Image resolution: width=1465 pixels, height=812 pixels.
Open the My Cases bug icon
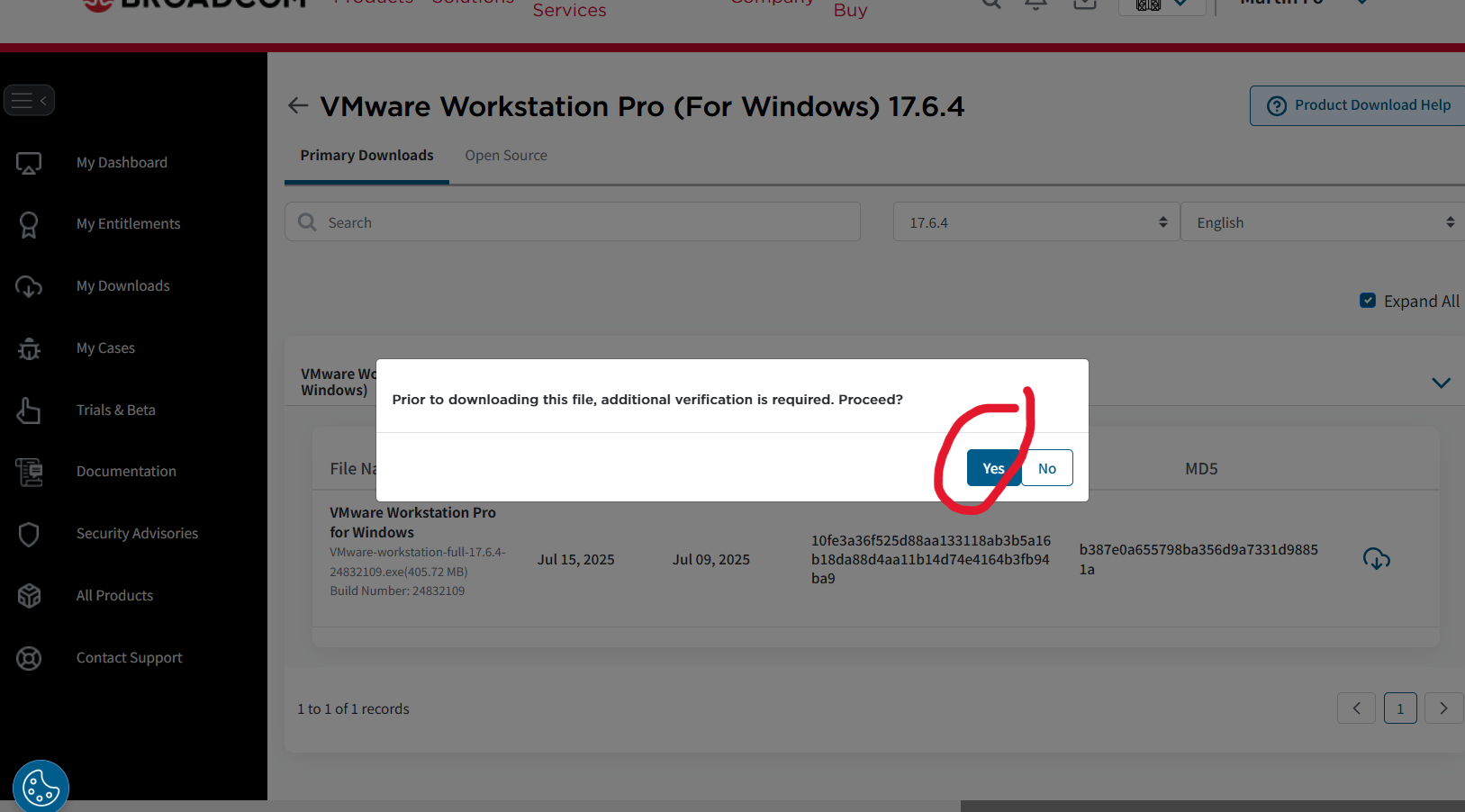29,348
